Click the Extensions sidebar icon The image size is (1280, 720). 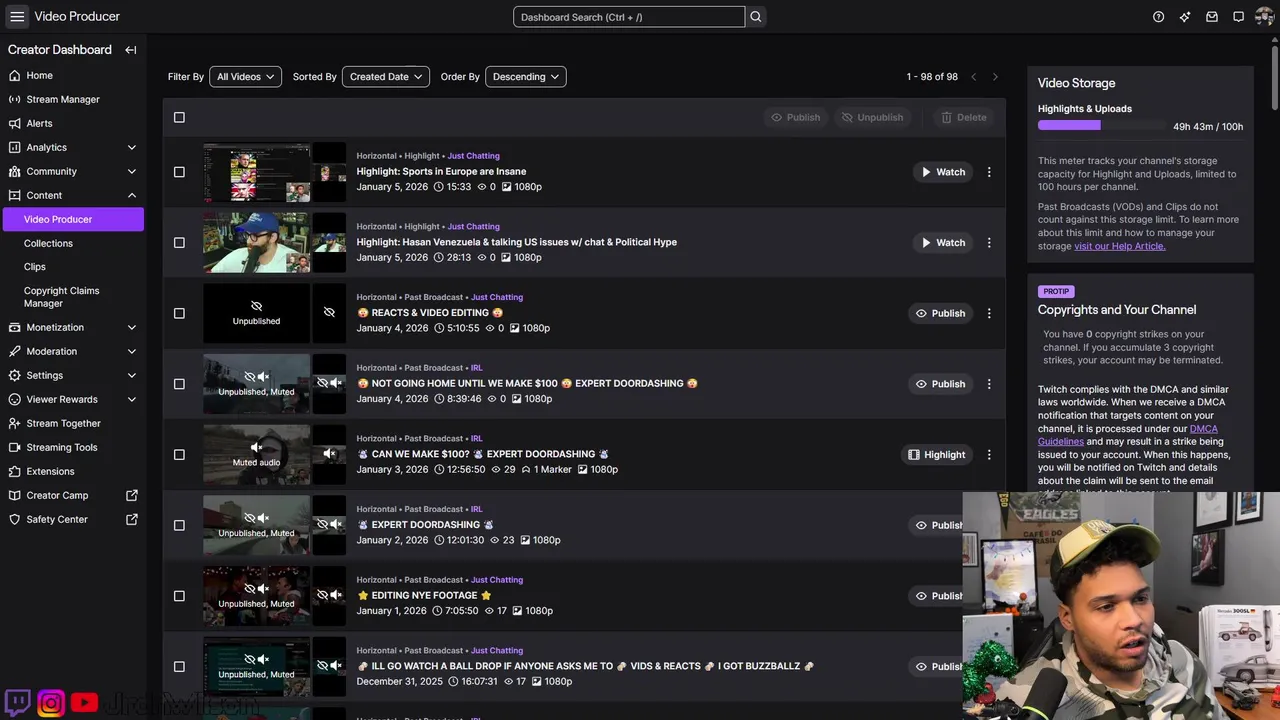14,471
